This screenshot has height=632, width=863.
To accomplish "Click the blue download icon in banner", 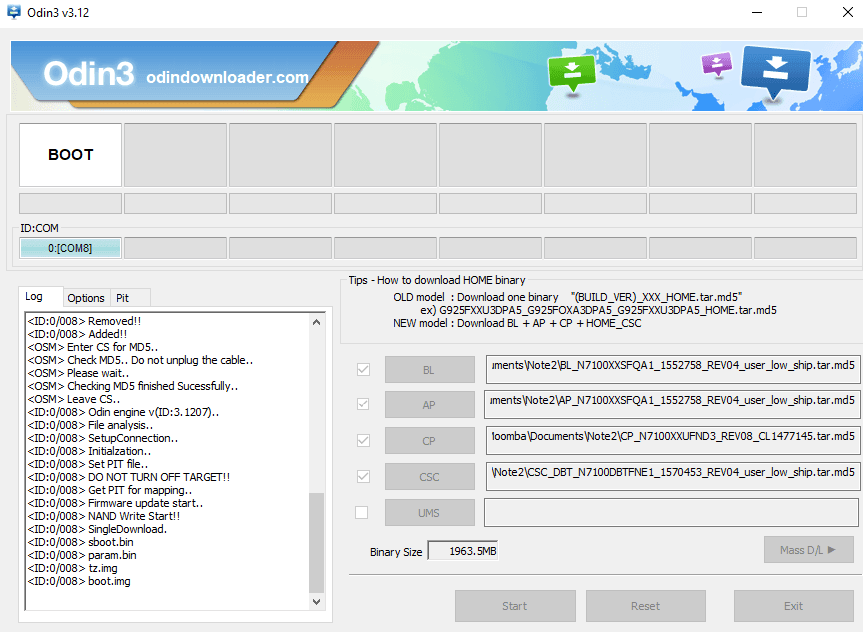I will 775,70.
